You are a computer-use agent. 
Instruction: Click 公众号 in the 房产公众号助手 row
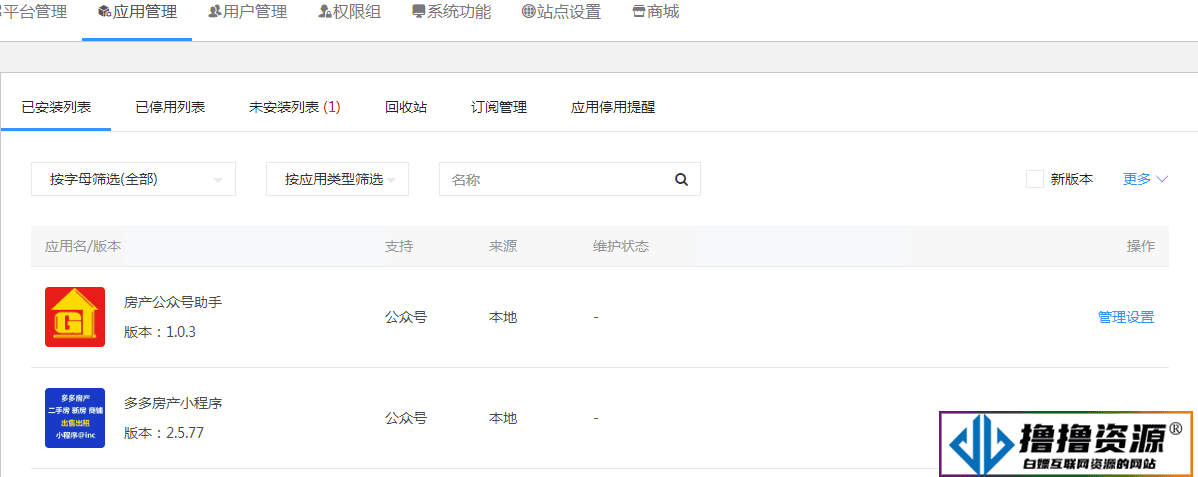[406, 317]
